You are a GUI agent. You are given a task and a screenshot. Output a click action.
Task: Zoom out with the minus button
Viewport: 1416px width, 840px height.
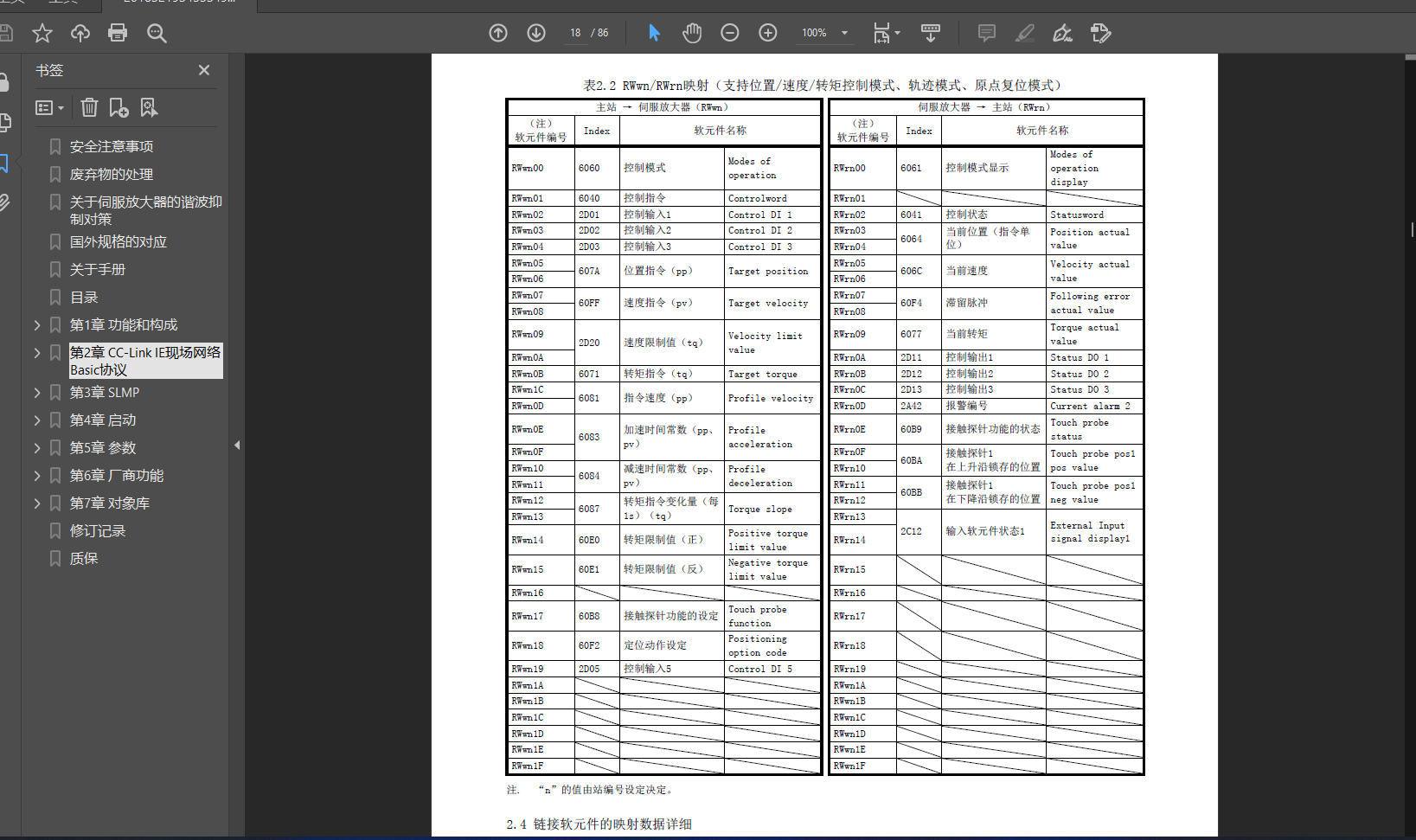click(730, 33)
